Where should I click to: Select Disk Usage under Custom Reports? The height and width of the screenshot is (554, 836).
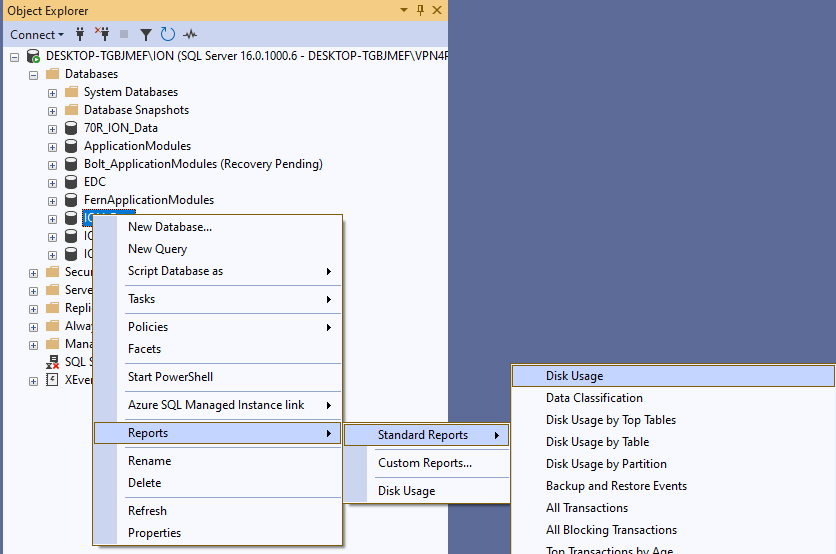tap(427, 491)
